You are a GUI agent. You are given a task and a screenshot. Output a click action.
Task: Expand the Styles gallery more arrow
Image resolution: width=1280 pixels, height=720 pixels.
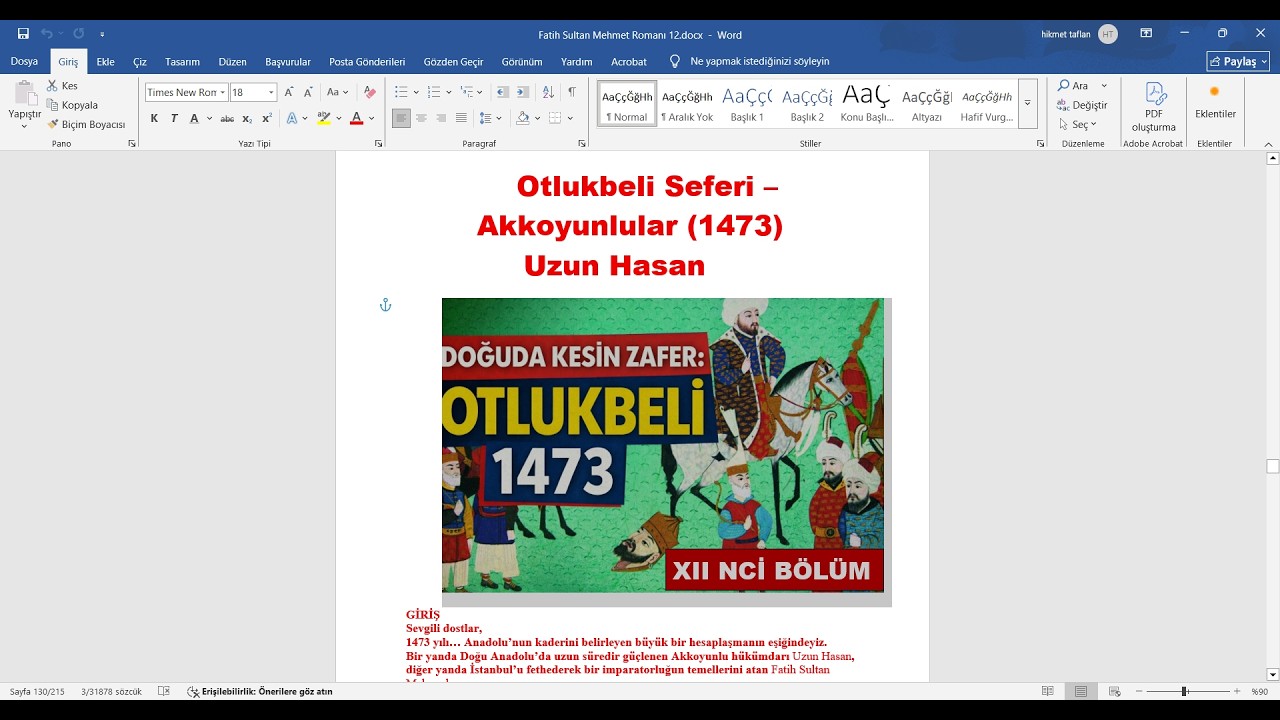[x=1027, y=103]
